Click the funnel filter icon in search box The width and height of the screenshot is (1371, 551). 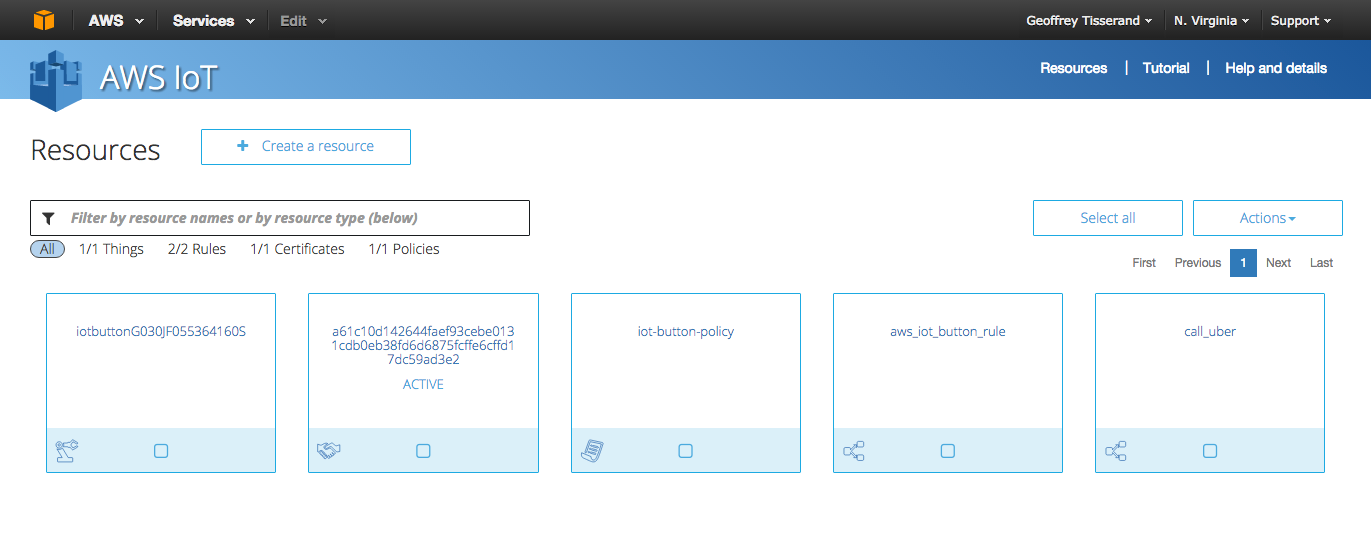pyautogui.click(x=48, y=218)
